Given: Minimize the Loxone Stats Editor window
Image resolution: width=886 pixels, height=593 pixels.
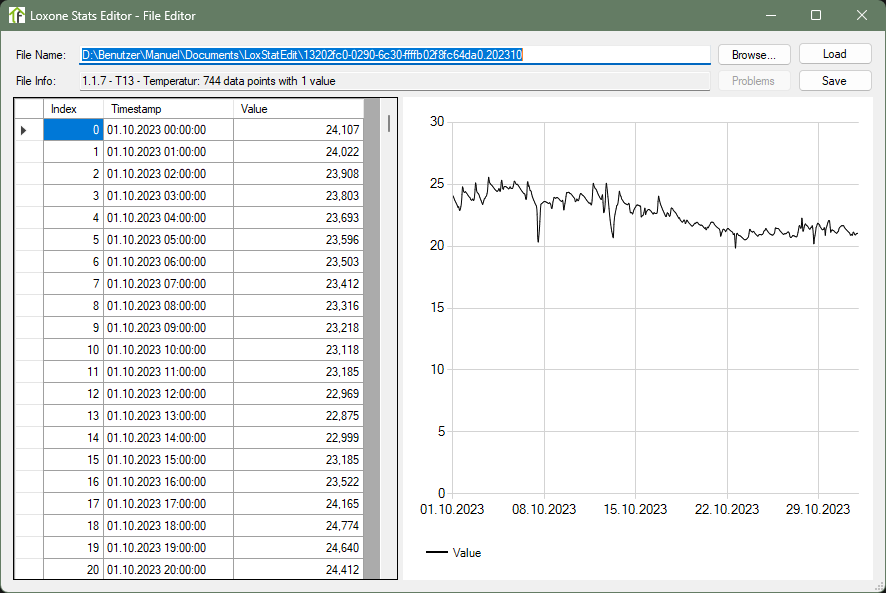Looking at the screenshot, I should (x=771, y=15).
